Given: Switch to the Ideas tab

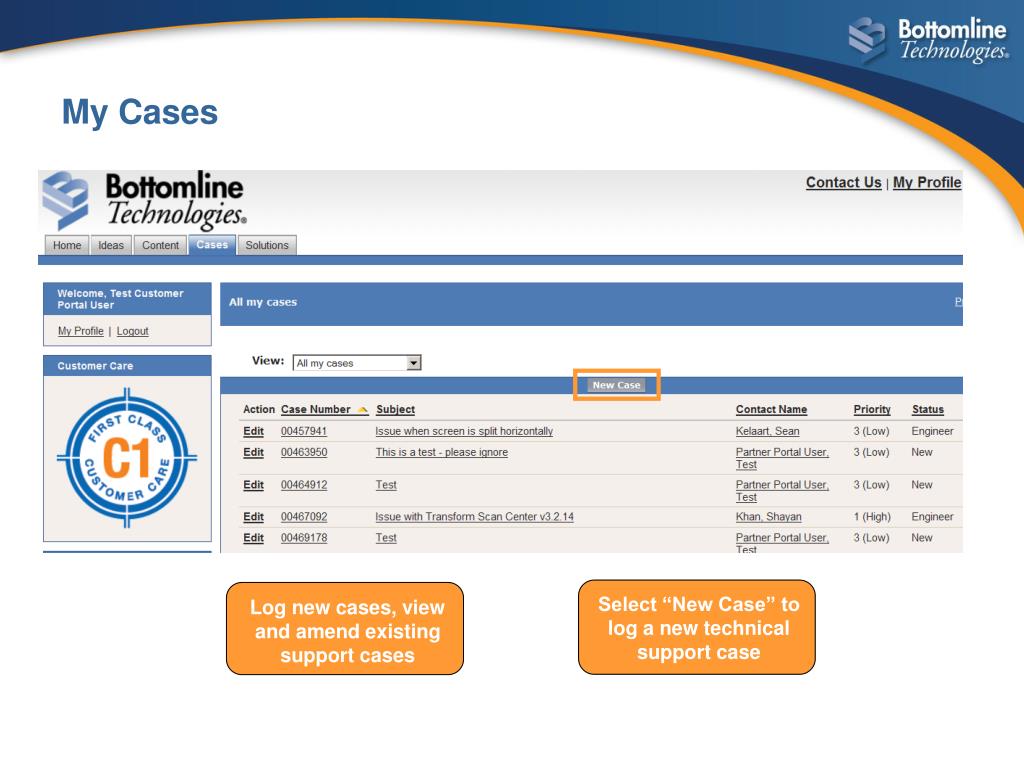Looking at the screenshot, I should [111, 245].
